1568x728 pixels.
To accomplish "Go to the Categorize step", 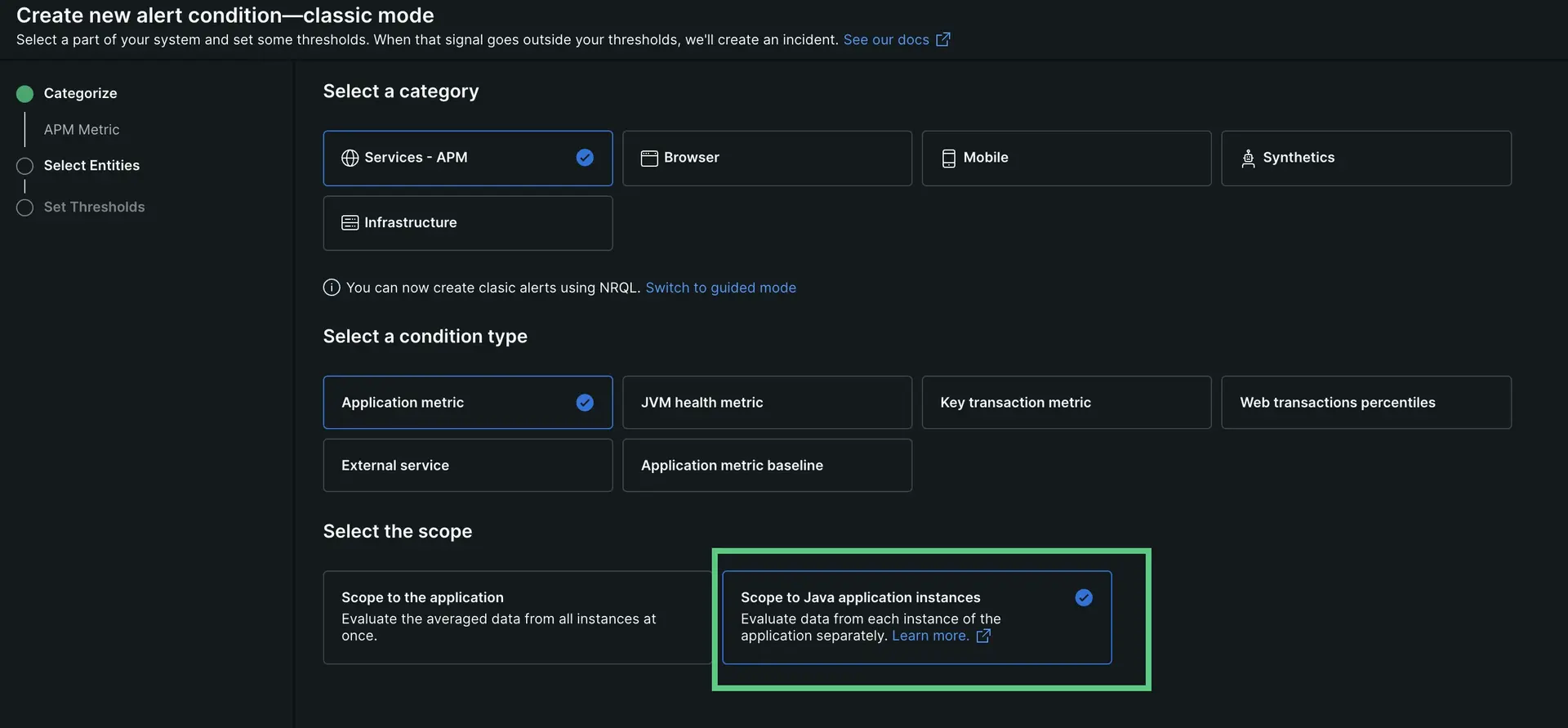I will [80, 93].
